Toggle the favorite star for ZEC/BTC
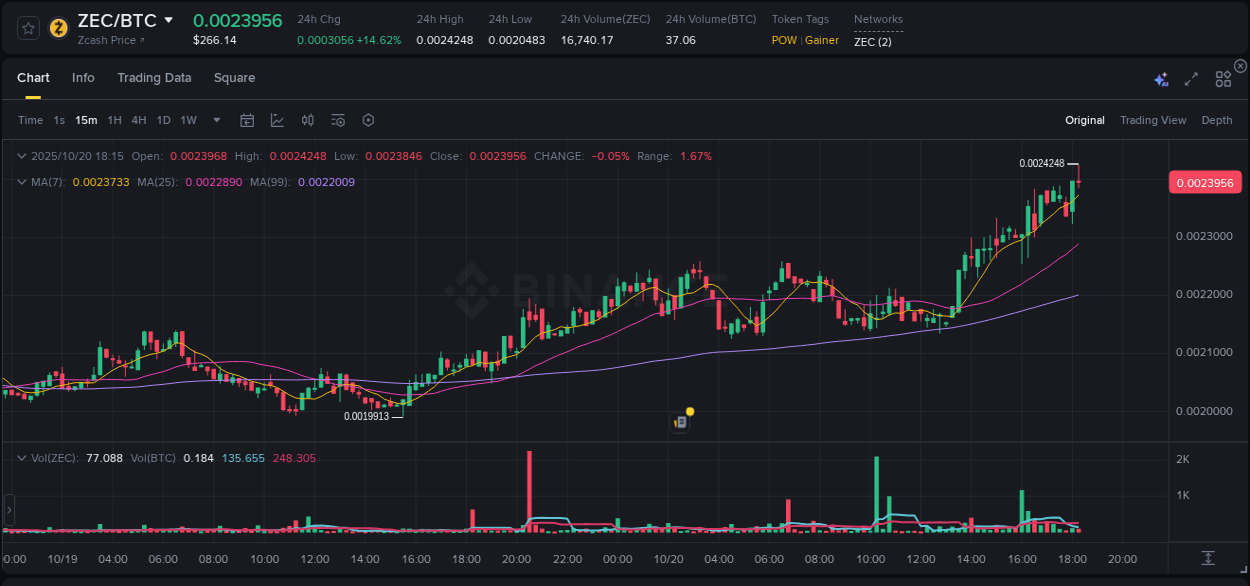The image size is (1250, 586). click(27, 28)
